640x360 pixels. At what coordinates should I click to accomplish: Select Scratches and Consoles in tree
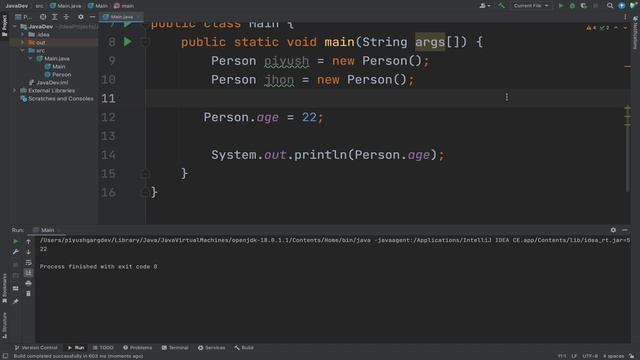tap(57, 99)
